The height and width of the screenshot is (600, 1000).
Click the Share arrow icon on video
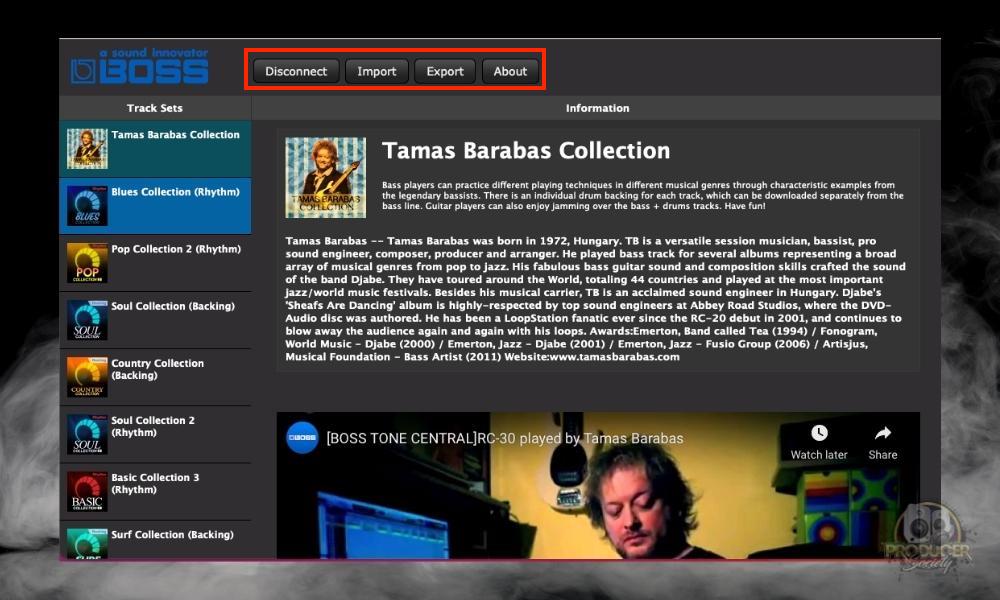(x=883, y=434)
